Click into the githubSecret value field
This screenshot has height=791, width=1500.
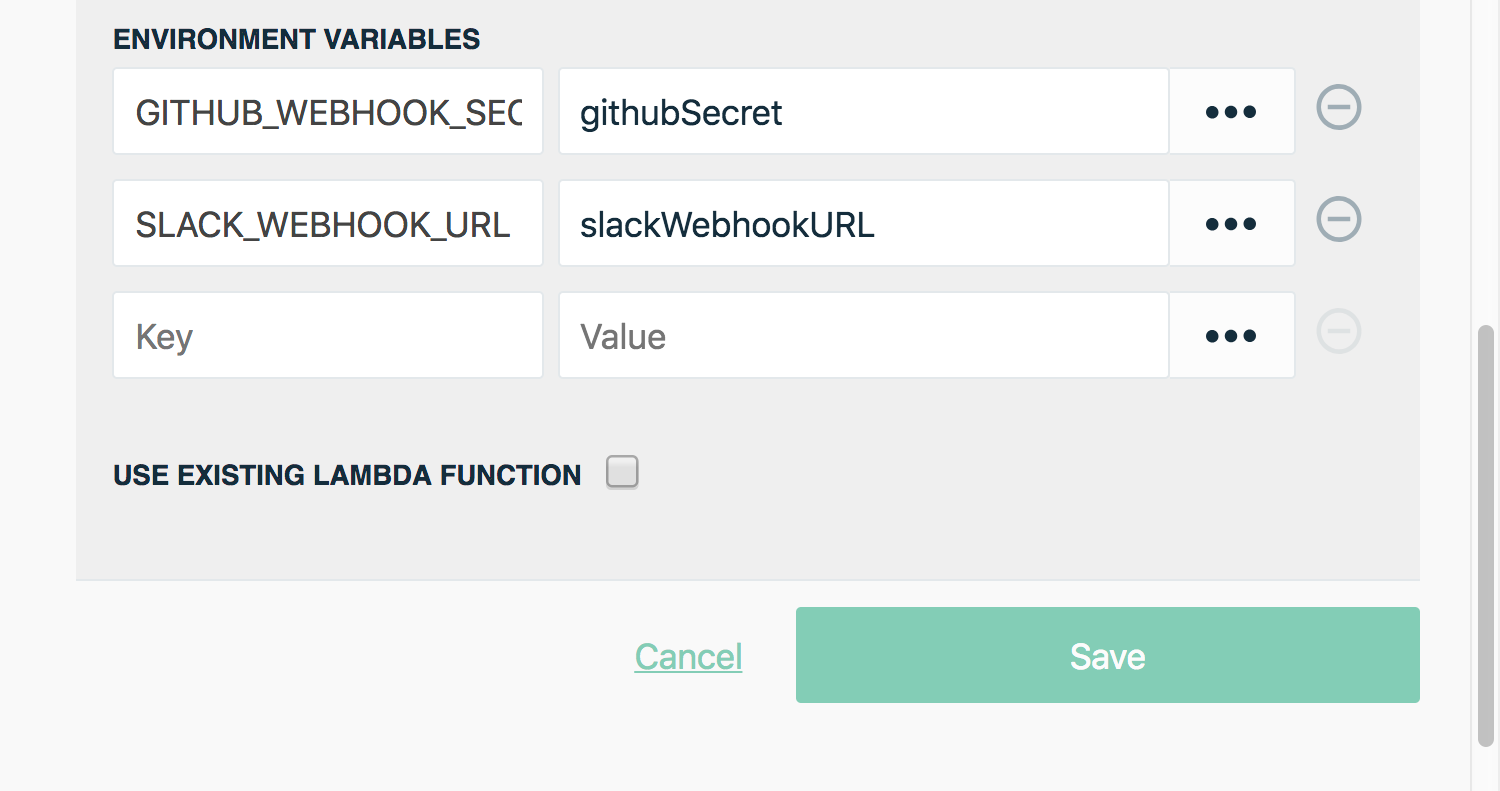[x=863, y=111]
